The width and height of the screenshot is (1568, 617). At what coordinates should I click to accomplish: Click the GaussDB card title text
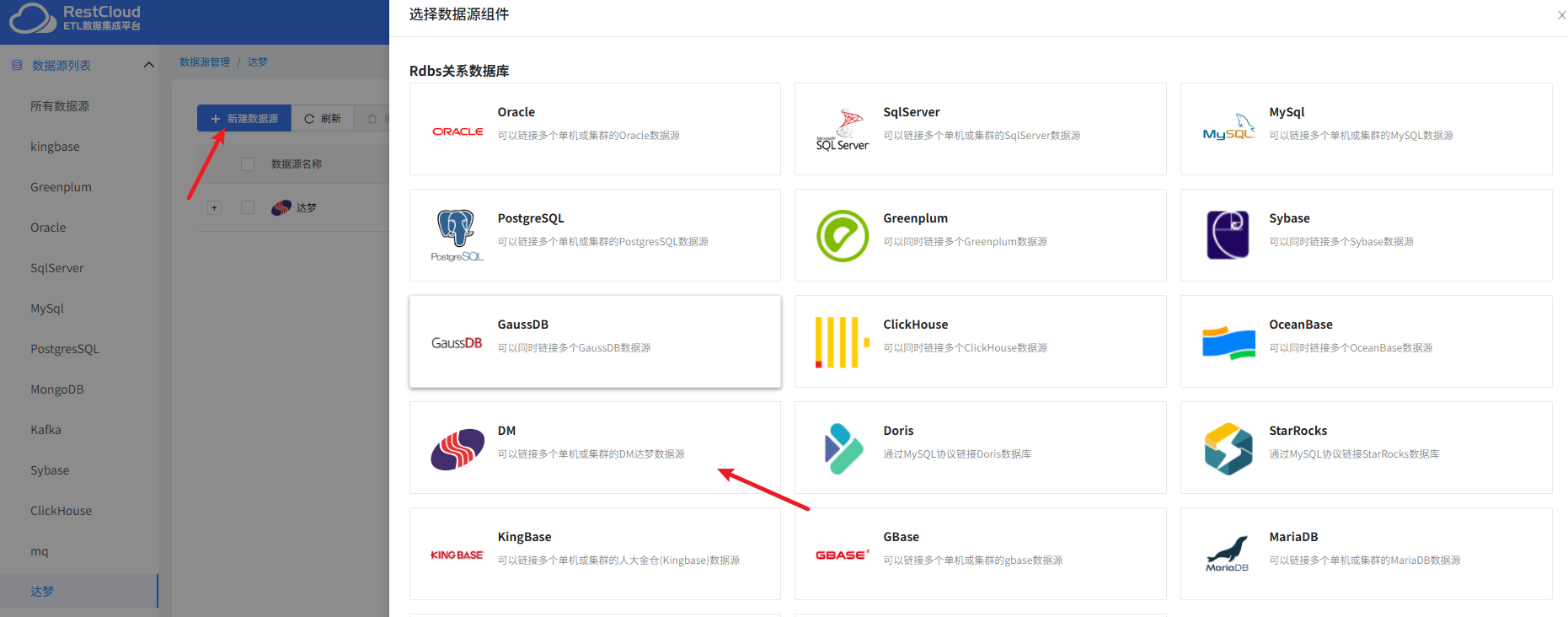click(x=523, y=325)
